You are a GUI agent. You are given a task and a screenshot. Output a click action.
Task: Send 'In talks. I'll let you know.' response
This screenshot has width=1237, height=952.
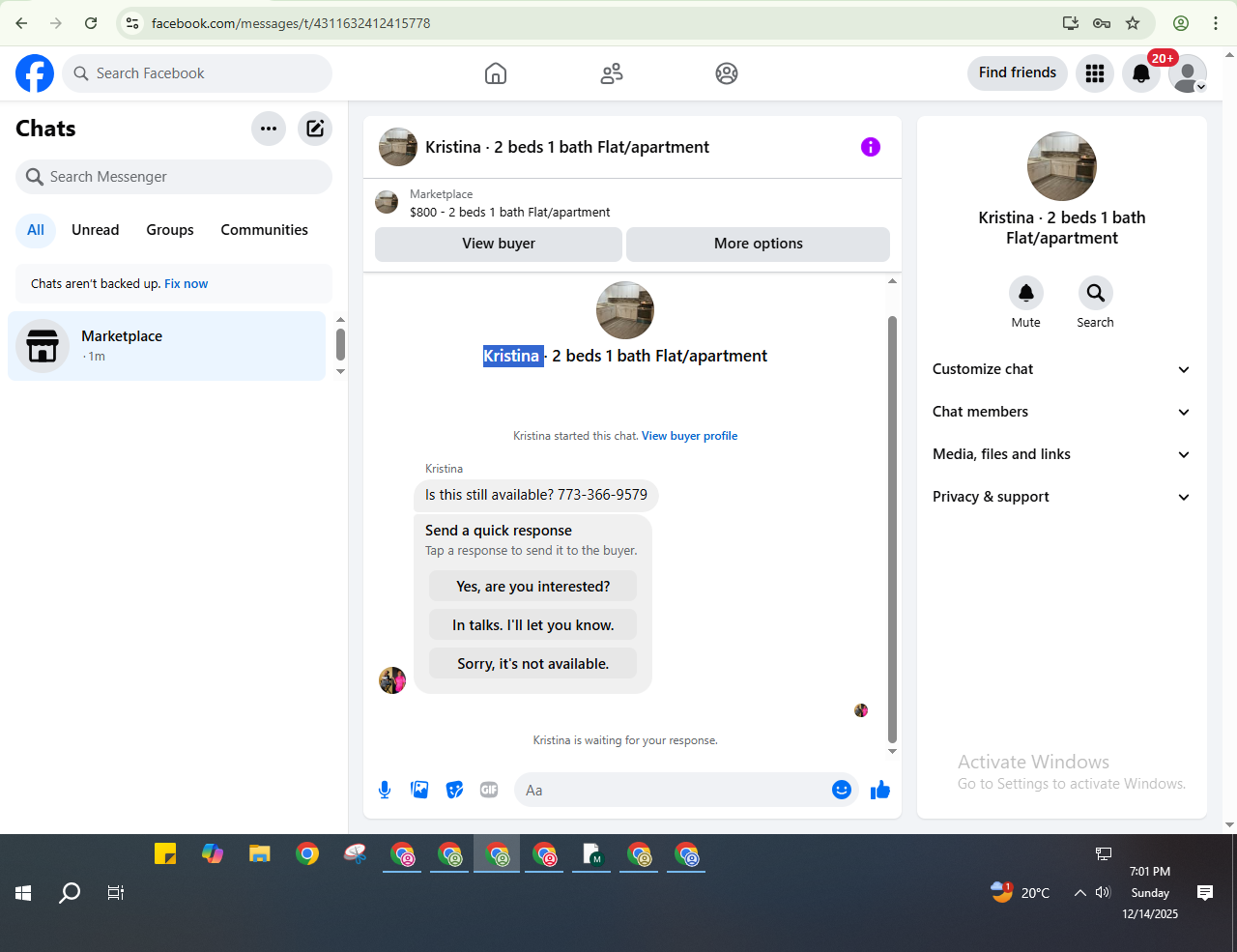click(x=533, y=625)
